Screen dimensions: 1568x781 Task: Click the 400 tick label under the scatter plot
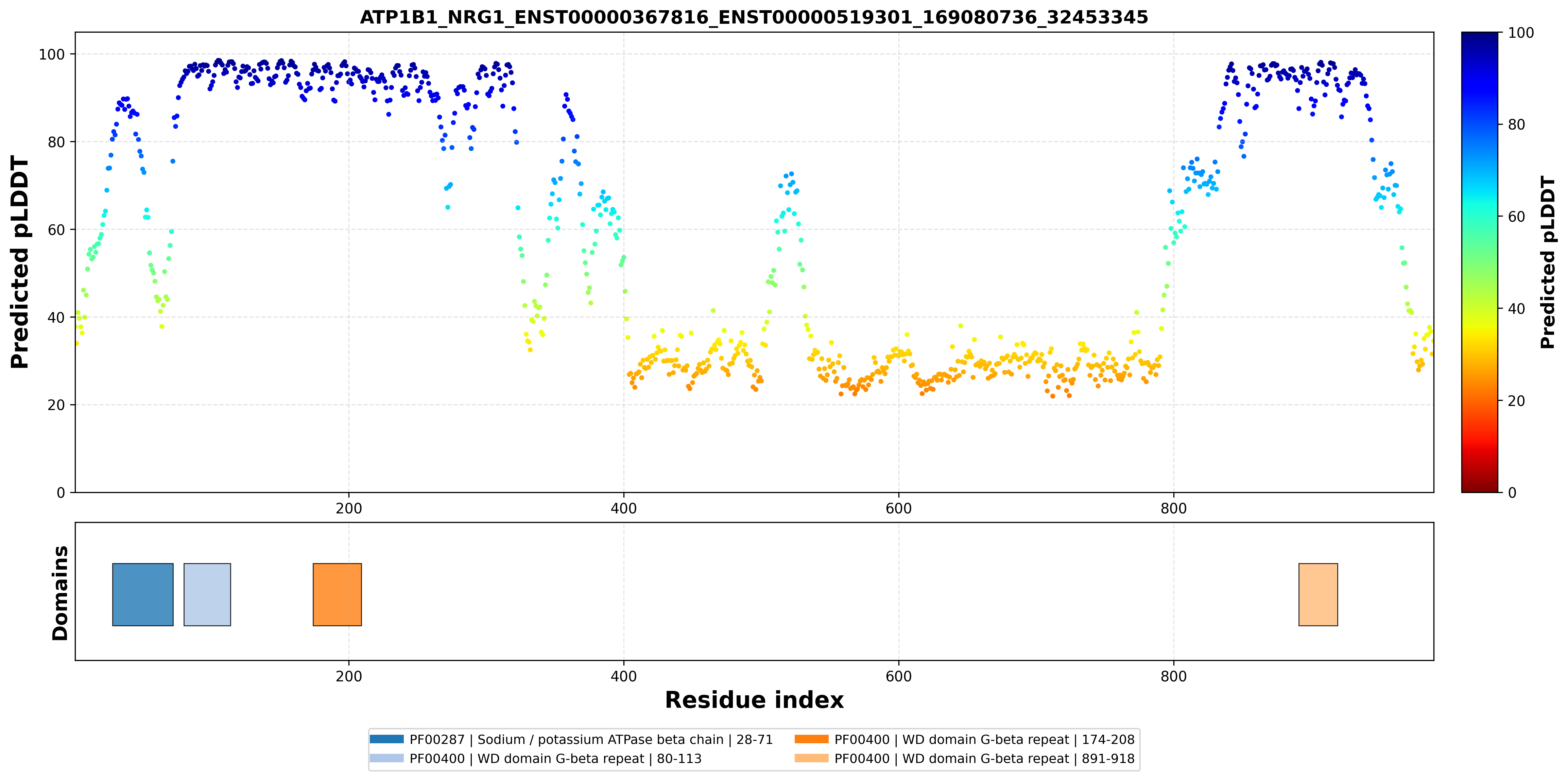pos(623,508)
